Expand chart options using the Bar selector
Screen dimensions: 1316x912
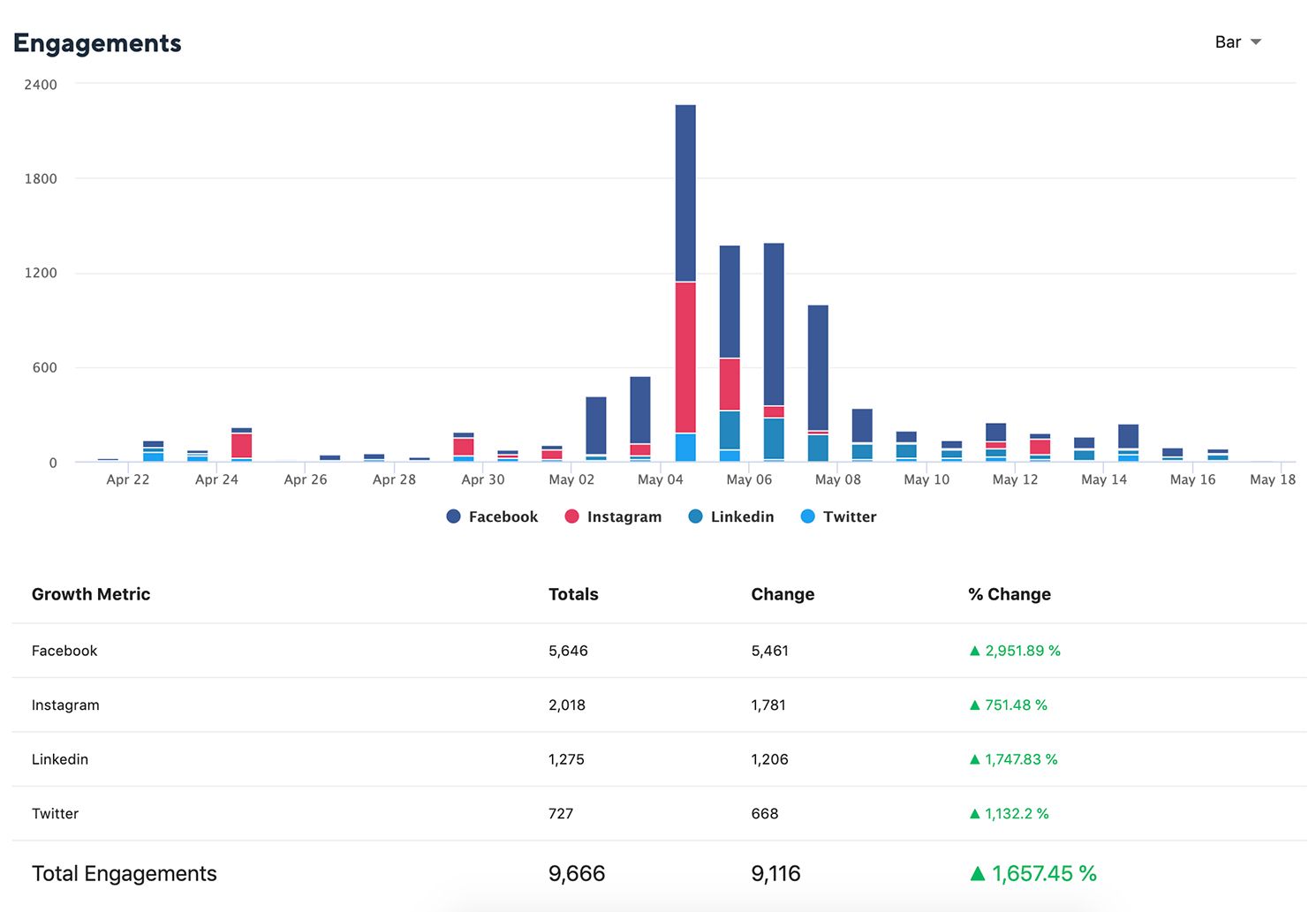pyautogui.click(x=1238, y=41)
